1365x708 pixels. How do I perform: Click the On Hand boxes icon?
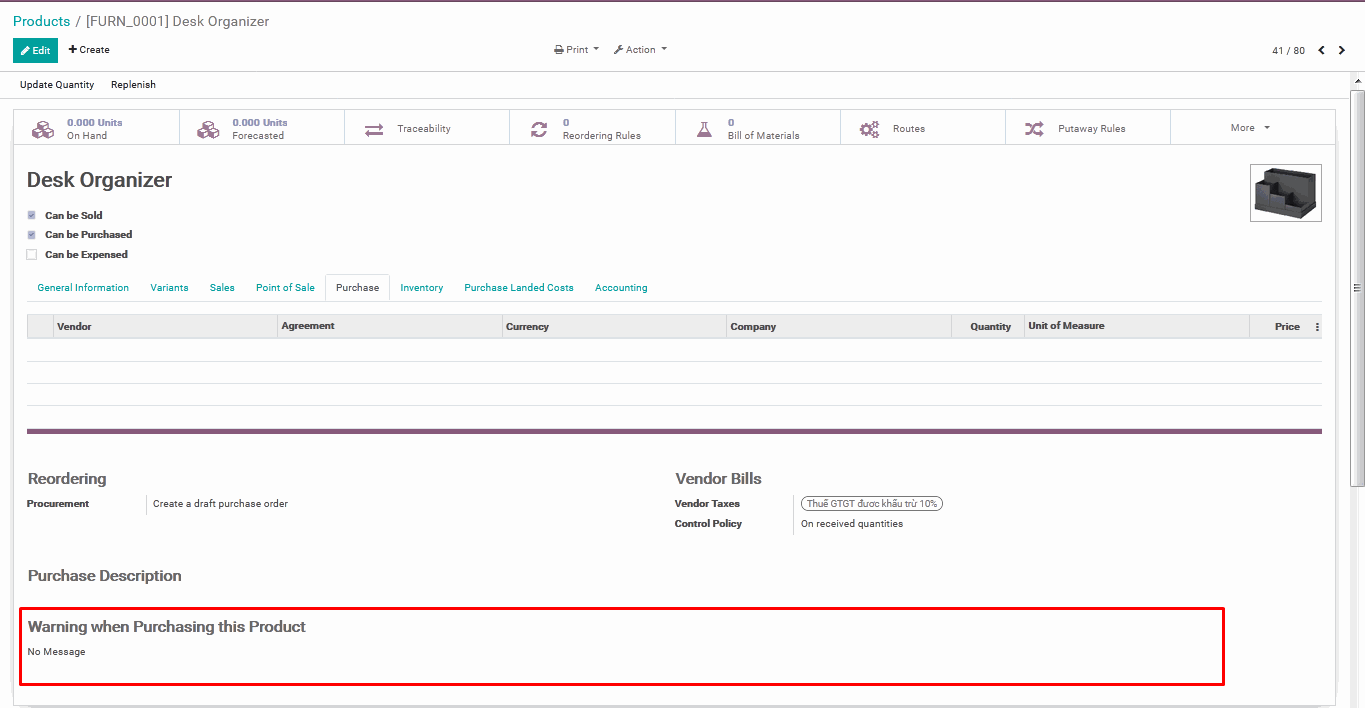pyautogui.click(x=43, y=129)
